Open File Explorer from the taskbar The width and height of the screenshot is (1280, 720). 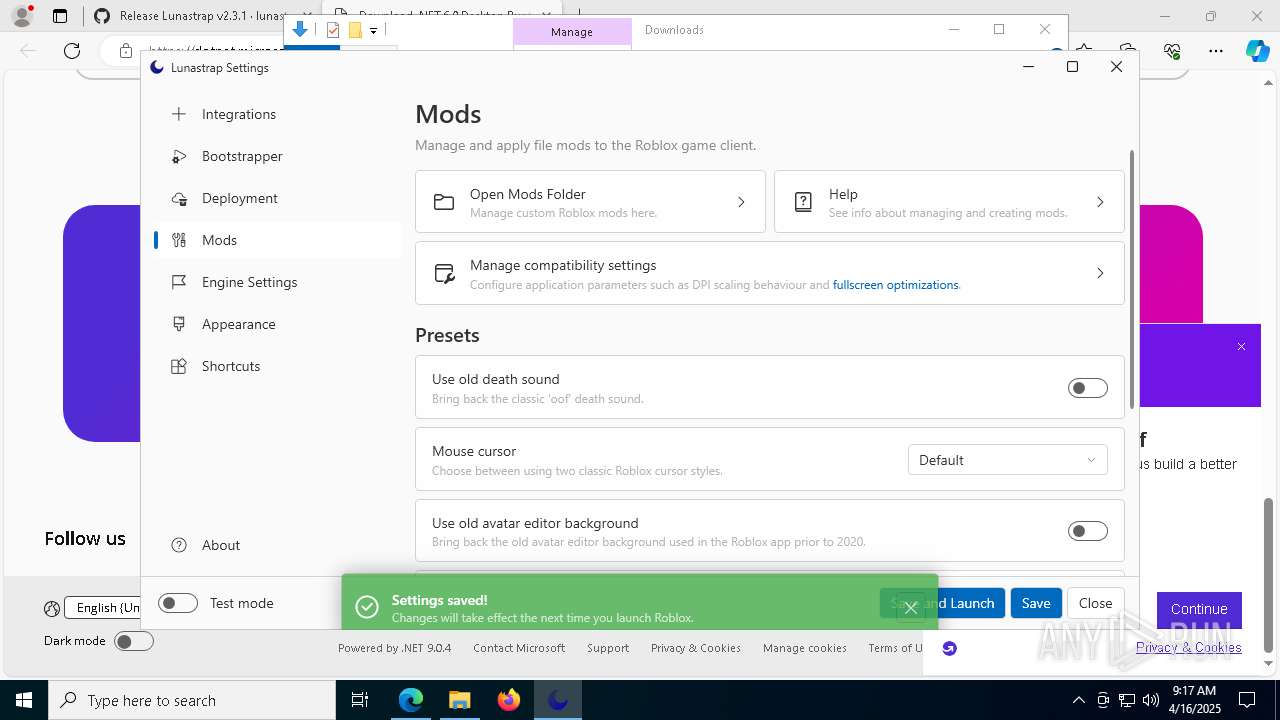(459, 700)
